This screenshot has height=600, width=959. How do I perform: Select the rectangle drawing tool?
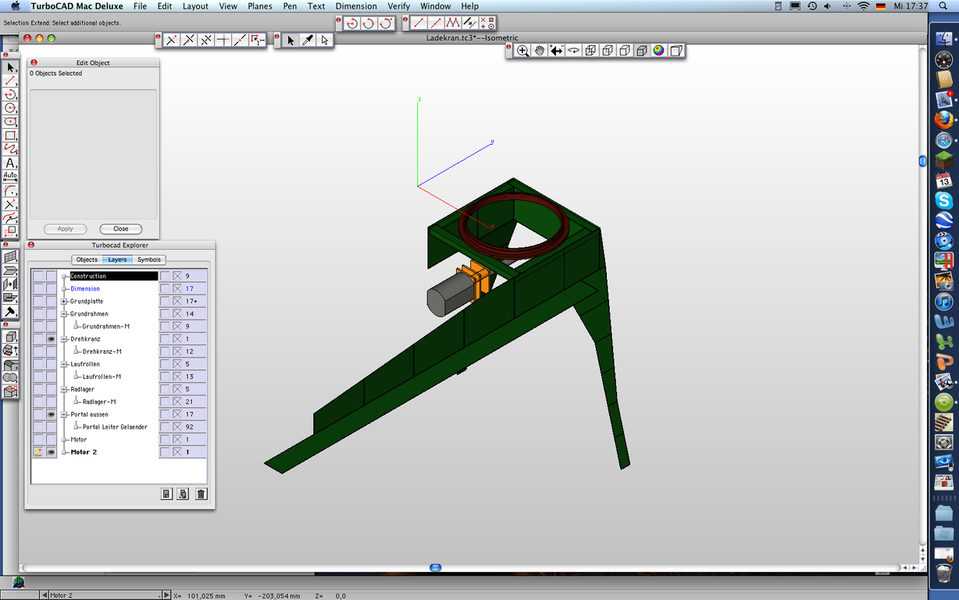tap(10, 135)
